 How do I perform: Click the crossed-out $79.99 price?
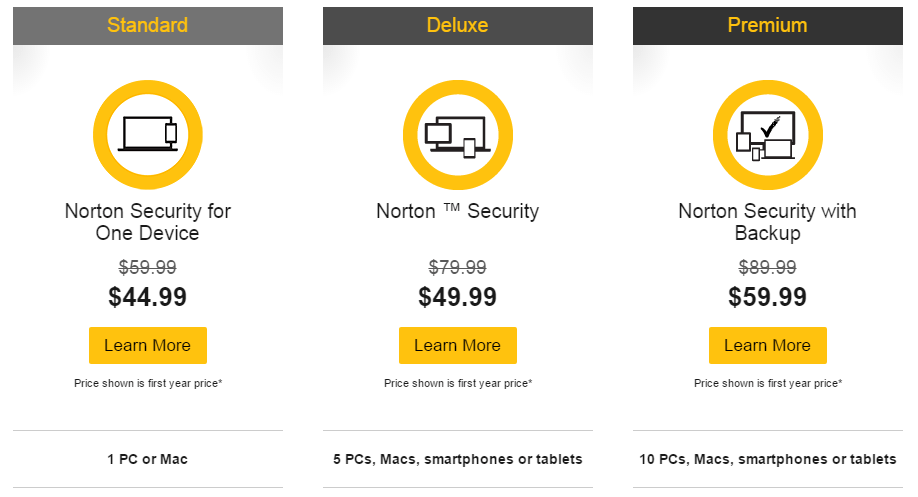click(x=458, y=268)
